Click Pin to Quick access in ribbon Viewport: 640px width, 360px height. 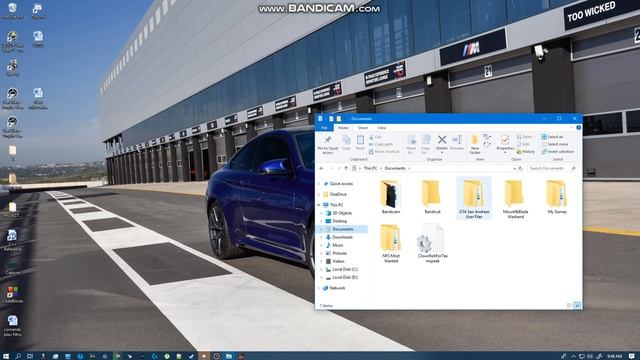(x=328, y=144)
